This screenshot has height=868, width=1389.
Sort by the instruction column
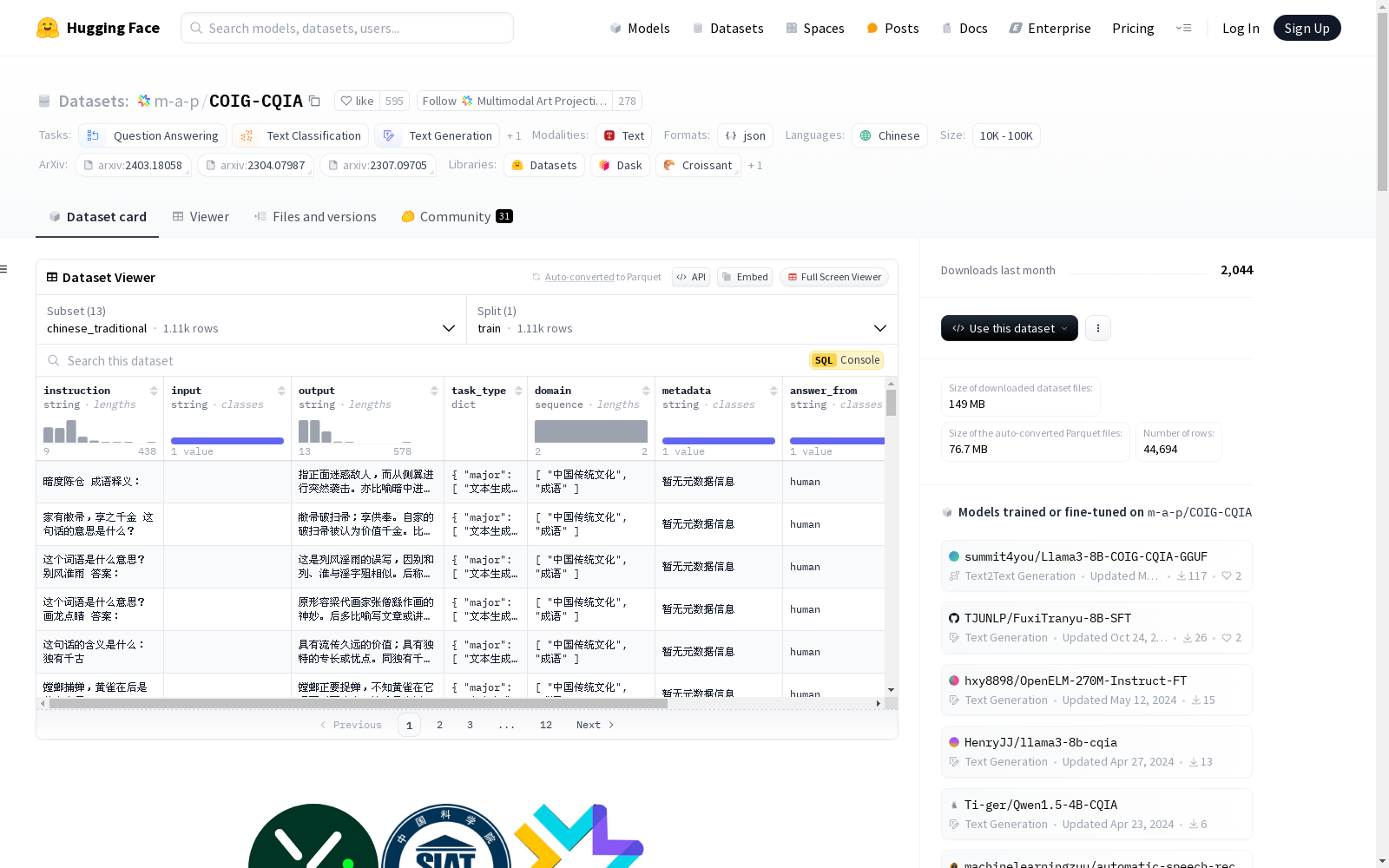[154, 391]
